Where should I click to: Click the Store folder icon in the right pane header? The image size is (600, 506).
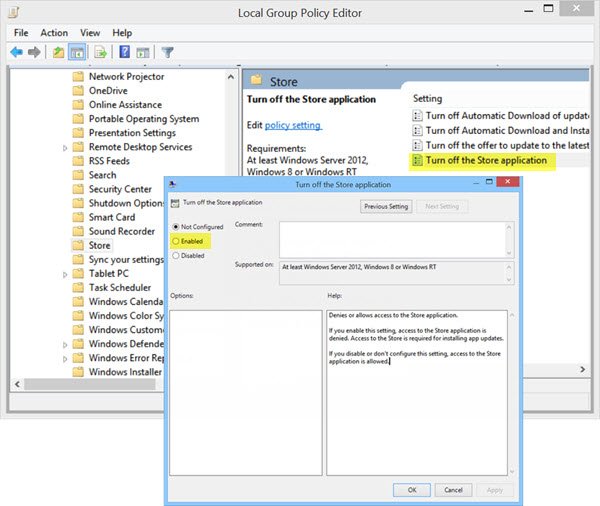[256, 80]
